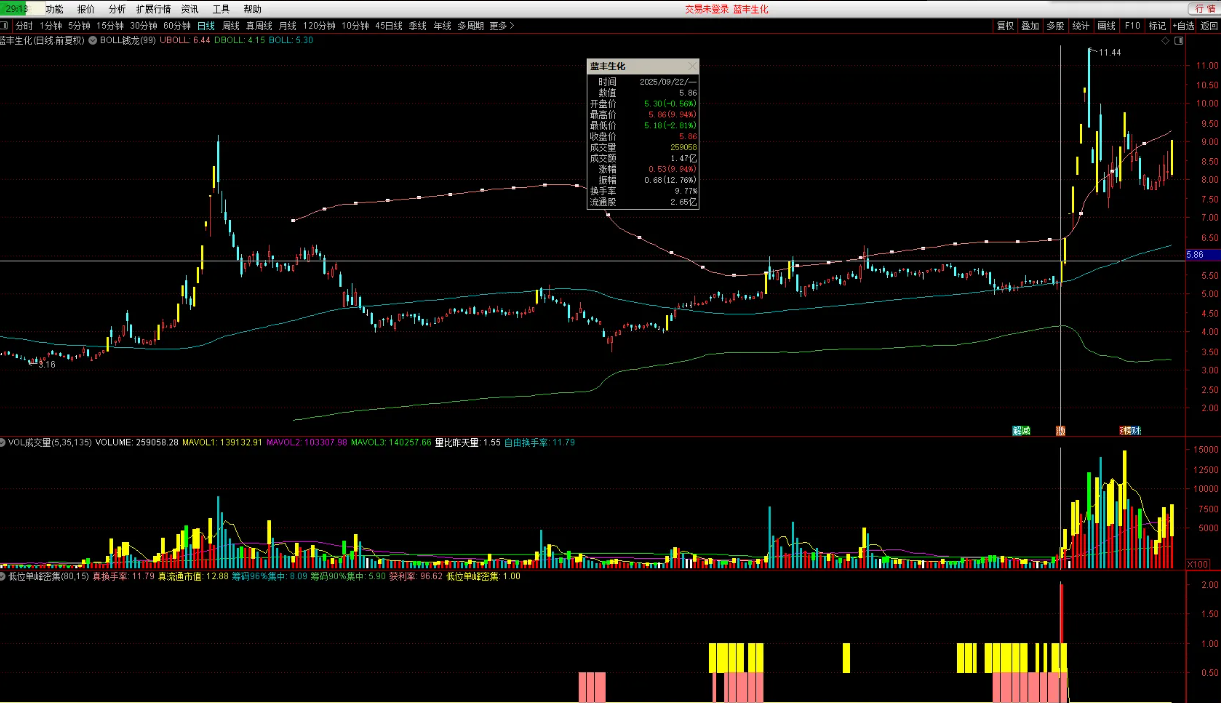Open F10 company information
Viewport: 1221px width, 703px height.
pyautogui.click(x=1132, y=25)
